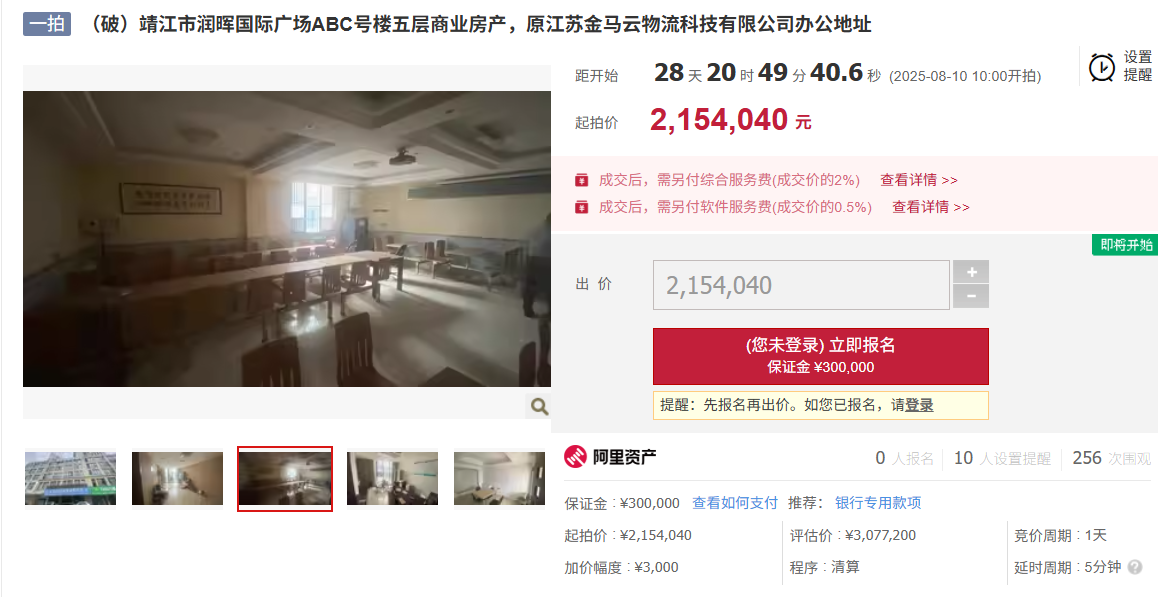Viewport: 1158px width, 597px height.
Task: Select the second hallway thumbnail
Action: [x=177, y=479]
